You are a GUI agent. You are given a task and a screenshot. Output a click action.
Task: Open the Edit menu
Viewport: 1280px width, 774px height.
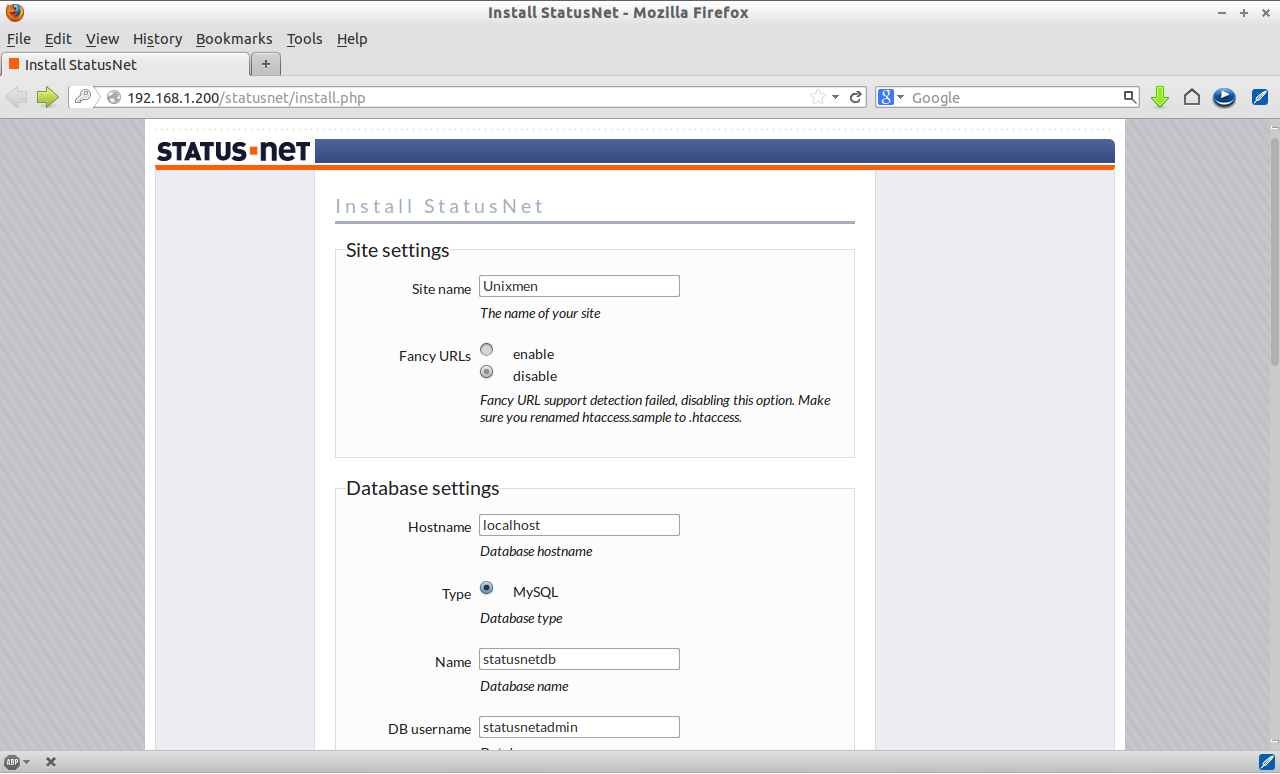tap(58, 39)
